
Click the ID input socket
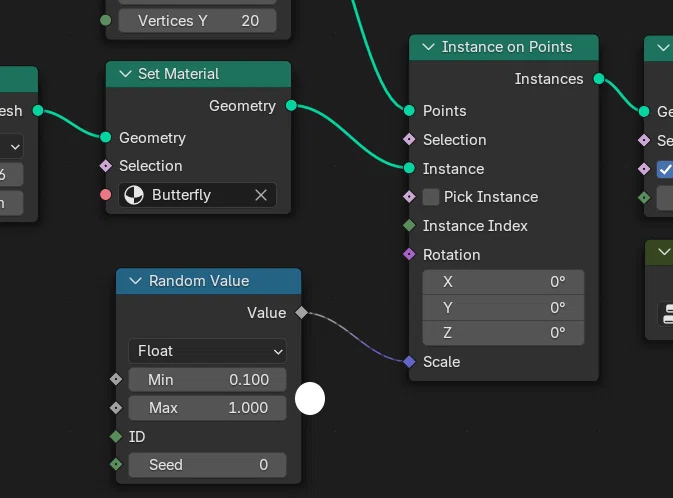116,437
